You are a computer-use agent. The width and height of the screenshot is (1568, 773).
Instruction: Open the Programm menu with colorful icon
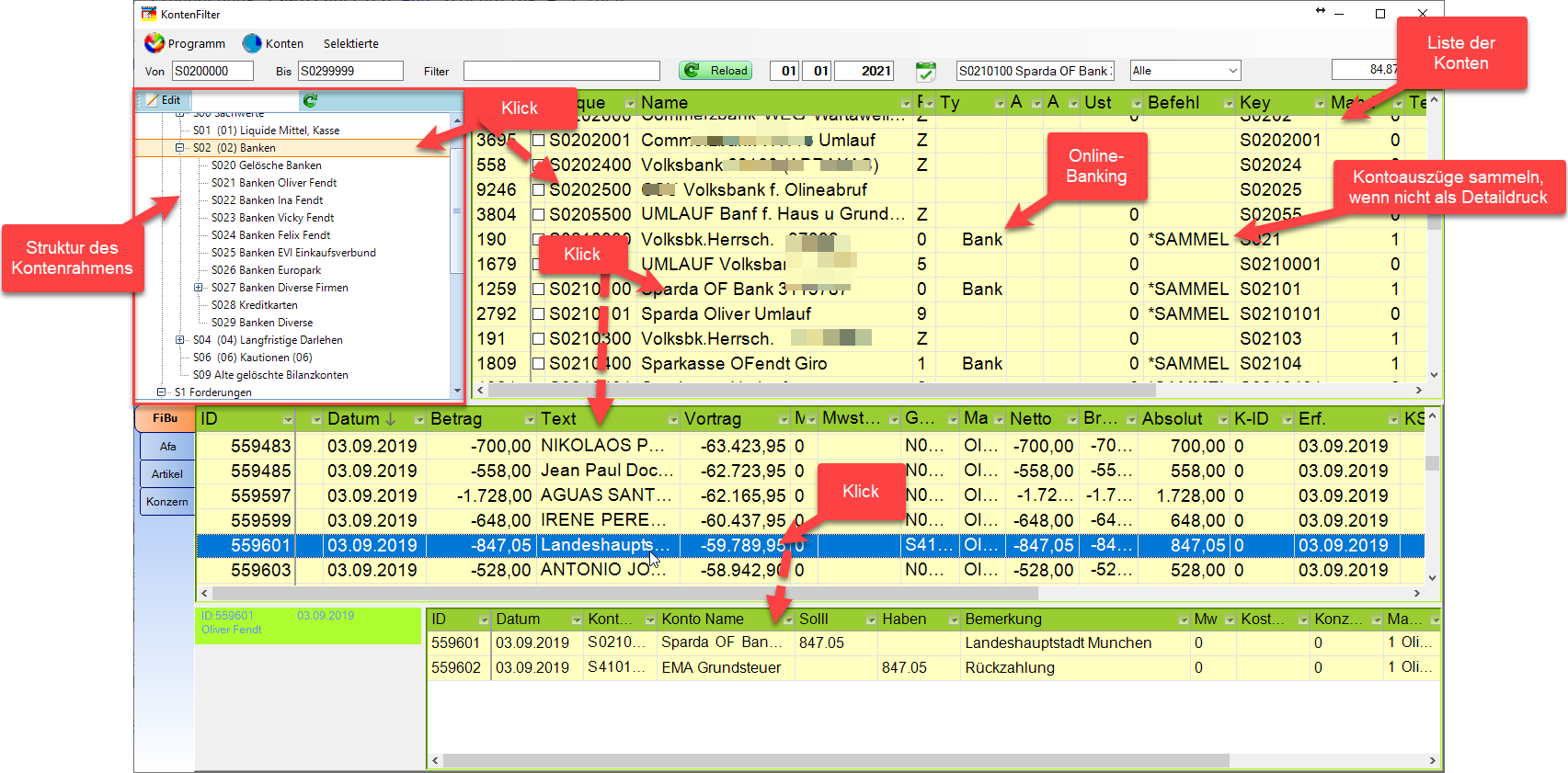click(185, 43)
